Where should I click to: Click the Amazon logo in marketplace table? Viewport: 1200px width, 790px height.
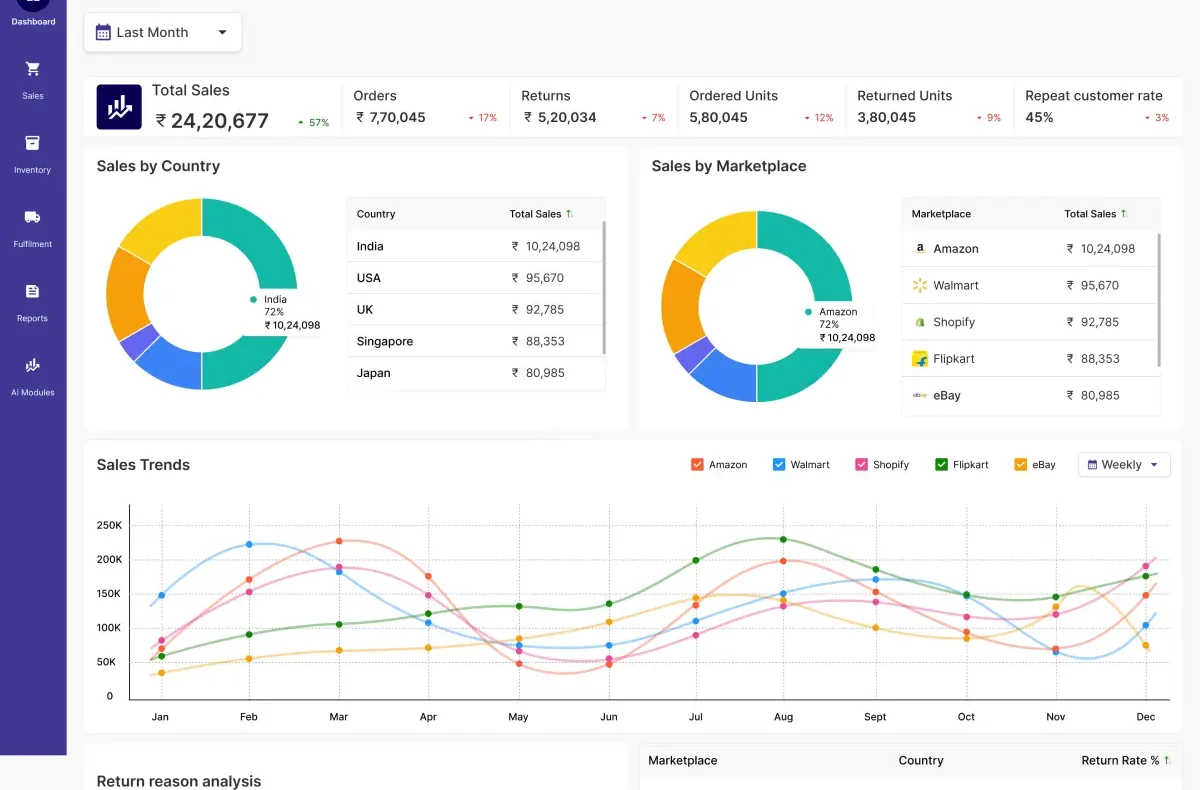pyautogui.click(x=920, y=248)
